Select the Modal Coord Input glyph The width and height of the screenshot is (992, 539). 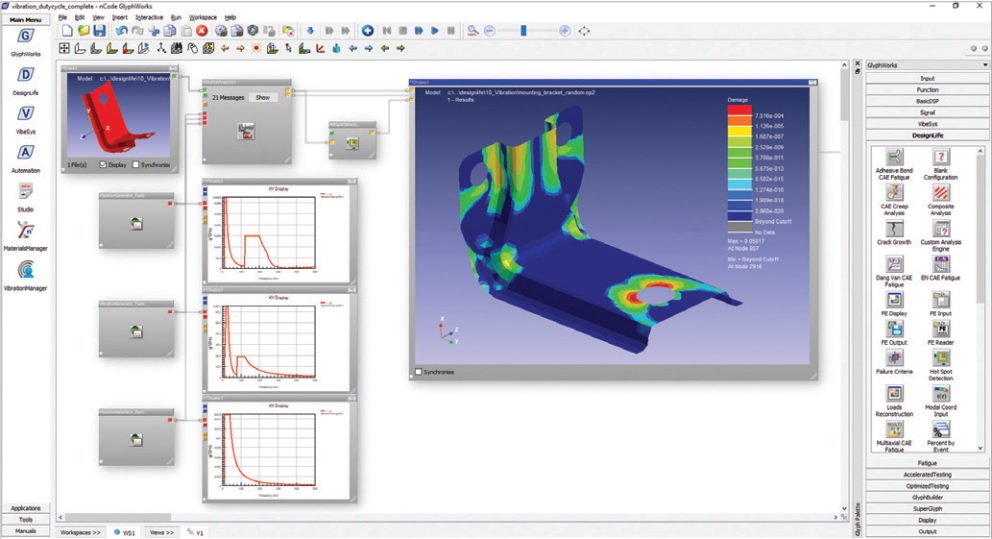point(941,401)
